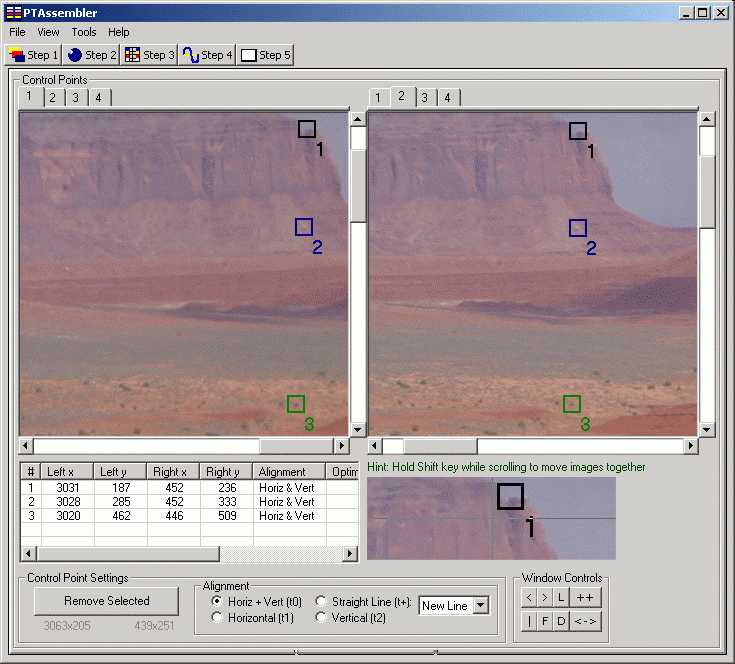Click the 'L' window control button

561,597
